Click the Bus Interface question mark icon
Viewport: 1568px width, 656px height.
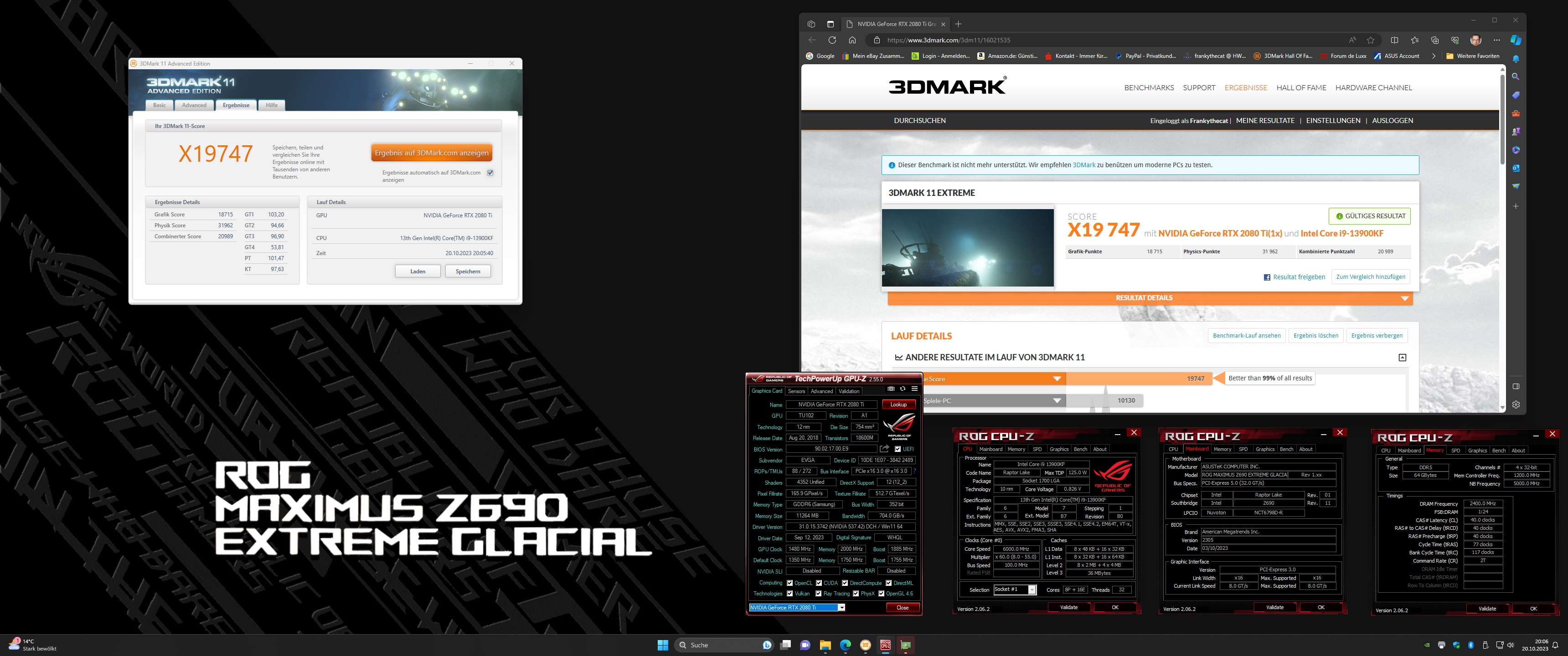point(914,471)
